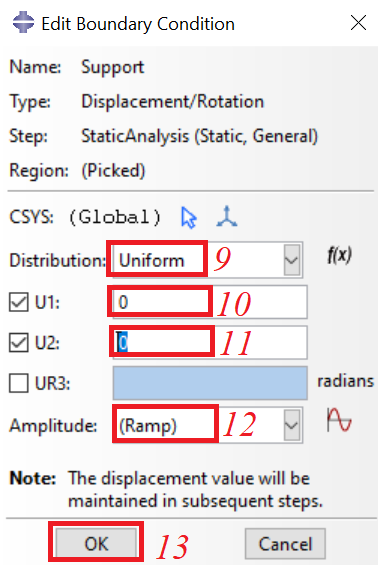Click inside the U2 value field
The image size is (378, 565).
(x=210, y=342)
